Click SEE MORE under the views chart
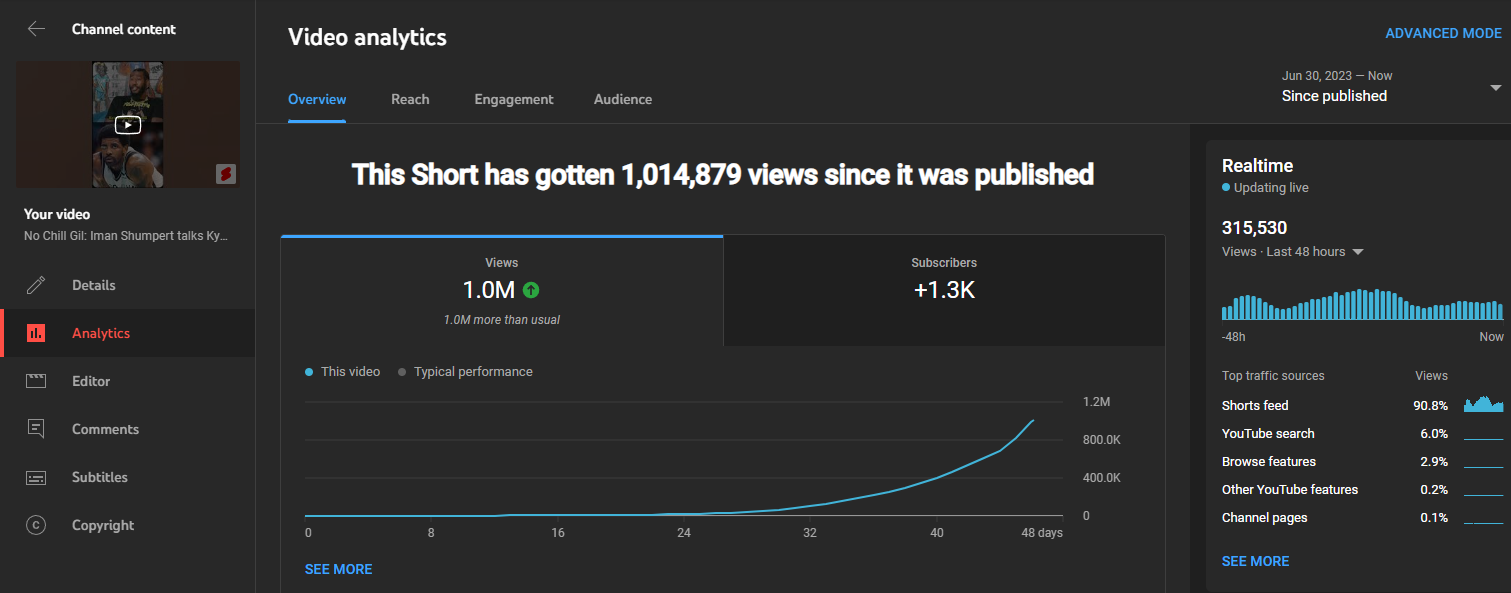1511x593 pixels. point(338,569)
